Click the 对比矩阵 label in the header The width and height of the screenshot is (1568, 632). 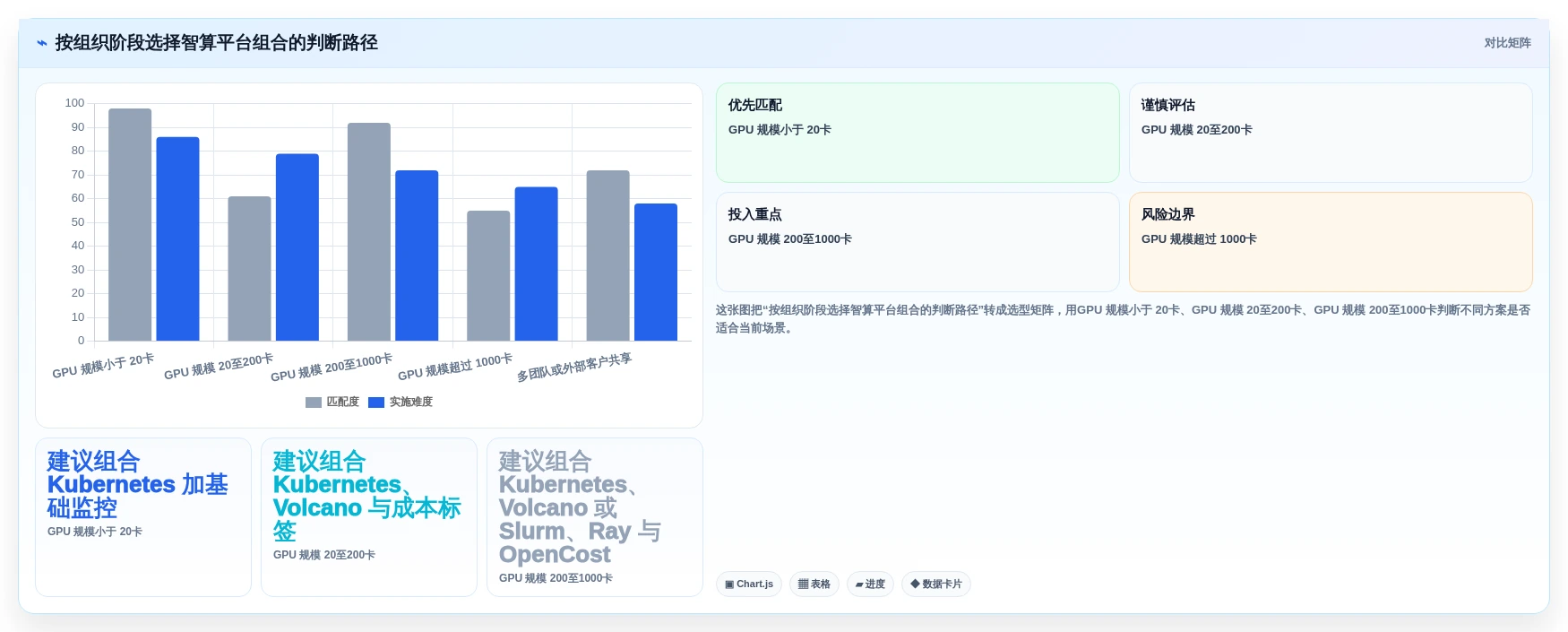pyautogui.click(x=1507, y=43)
